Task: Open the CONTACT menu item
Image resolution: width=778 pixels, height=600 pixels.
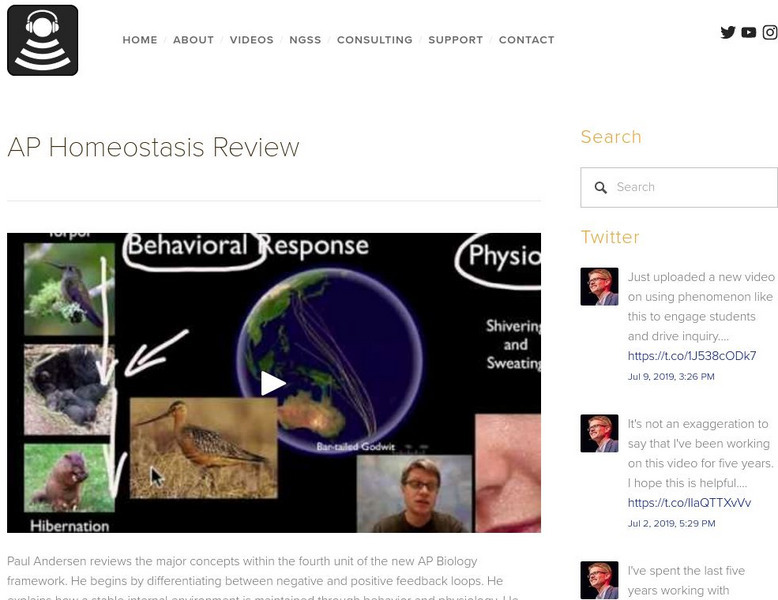Action: pos(526,40)
